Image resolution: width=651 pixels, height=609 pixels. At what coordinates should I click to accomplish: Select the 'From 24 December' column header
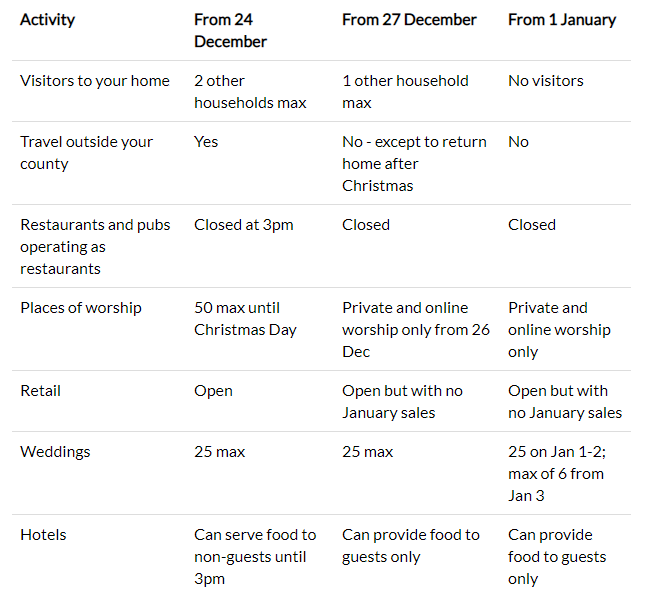tap(230, 31)
